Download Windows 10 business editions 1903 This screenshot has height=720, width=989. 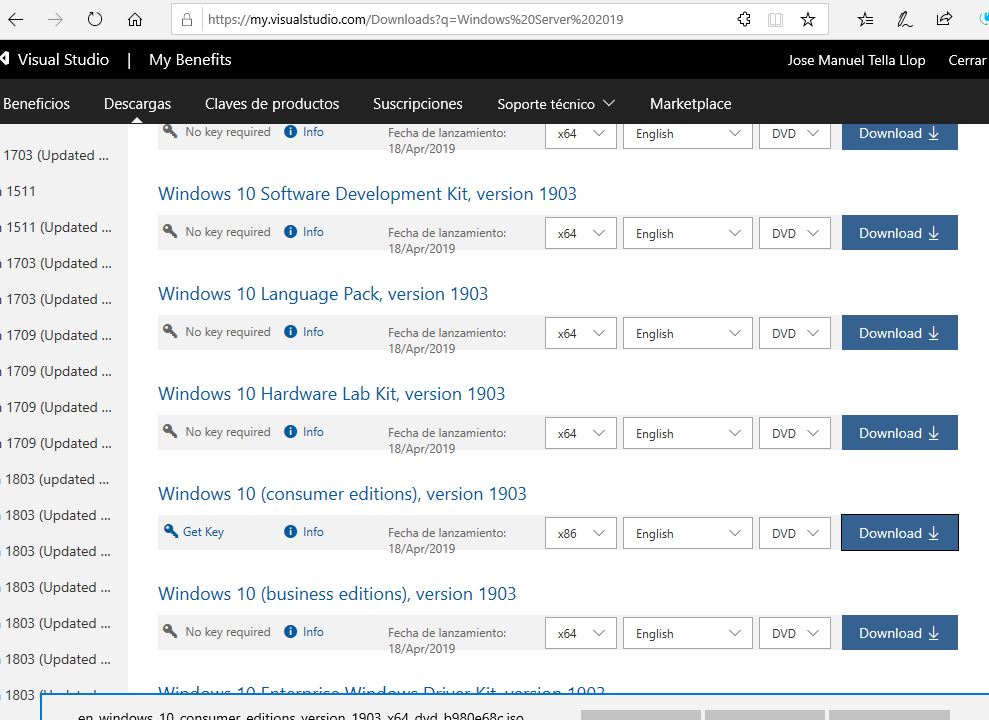[899, 632]
